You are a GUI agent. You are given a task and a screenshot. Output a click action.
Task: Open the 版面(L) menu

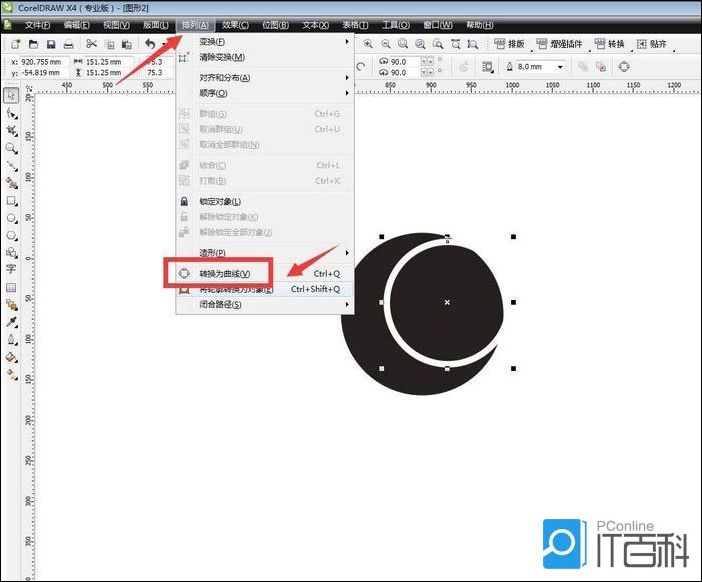coord(156,25)
